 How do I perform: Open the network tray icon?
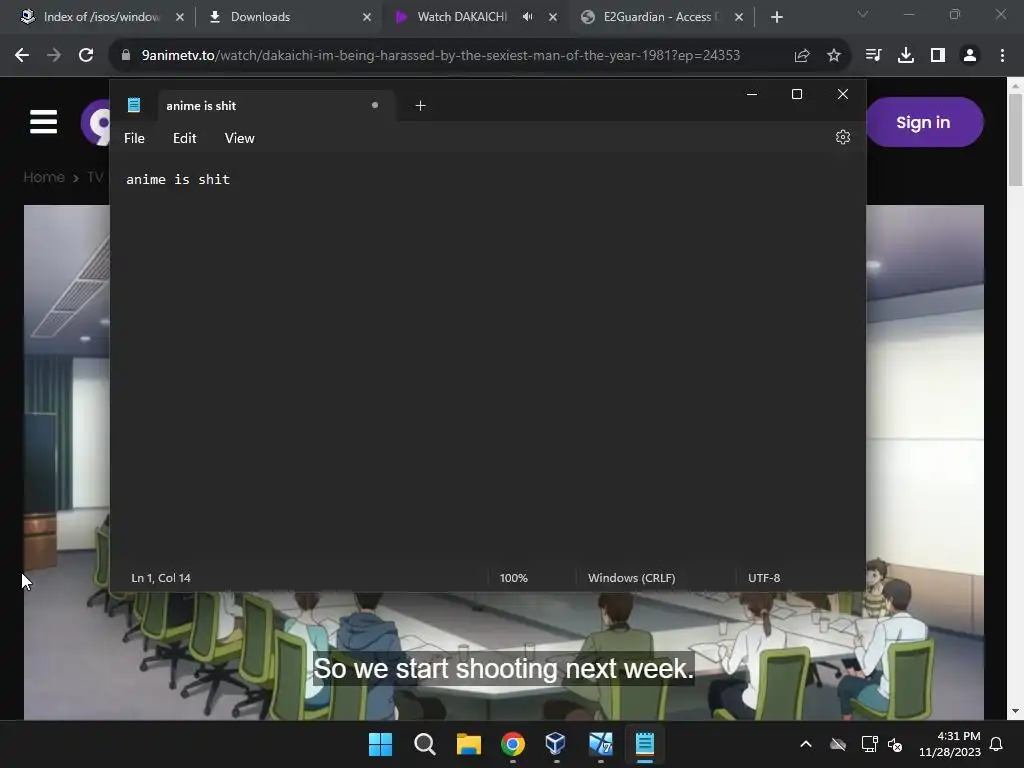(x=869, y=744)
